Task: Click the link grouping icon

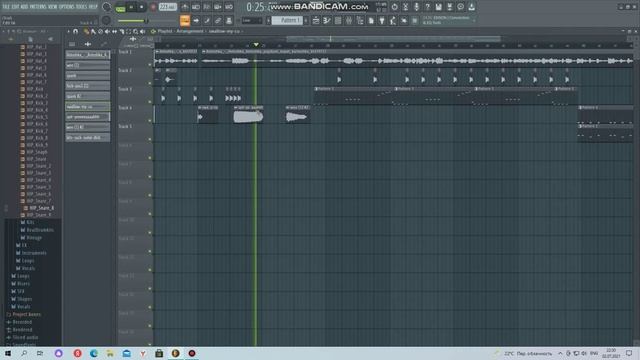Action: [x=218, y=20]
